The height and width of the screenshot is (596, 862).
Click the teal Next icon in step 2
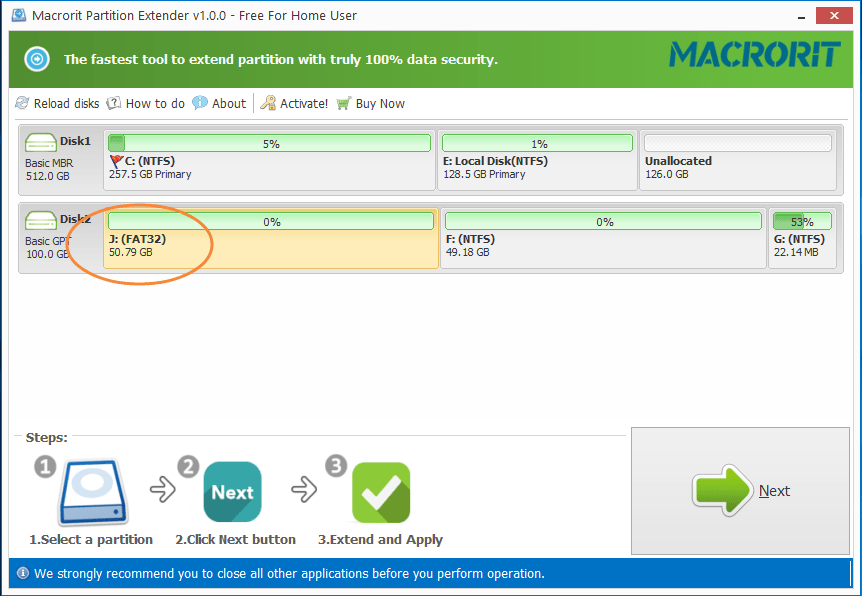[232, 491]
